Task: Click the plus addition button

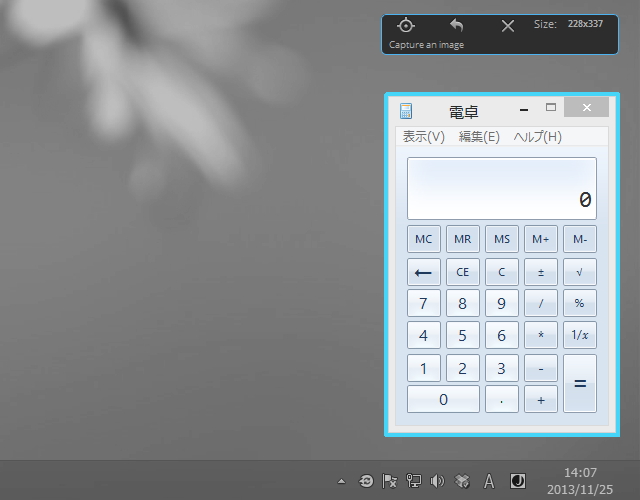Action: (x=540, y=399)
